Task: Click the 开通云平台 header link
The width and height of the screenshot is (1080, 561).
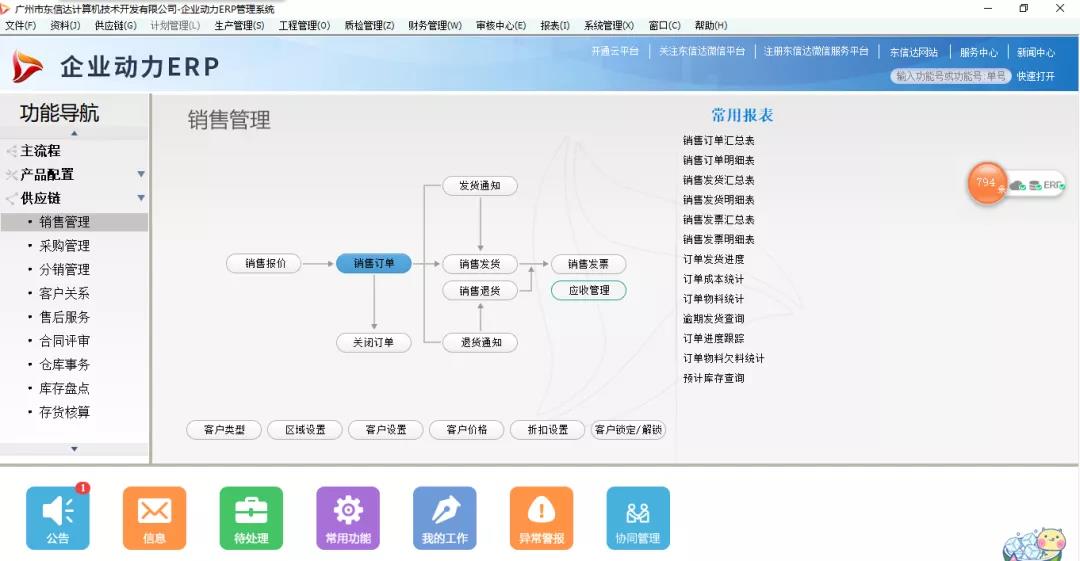Action: [x=615, y=51]
